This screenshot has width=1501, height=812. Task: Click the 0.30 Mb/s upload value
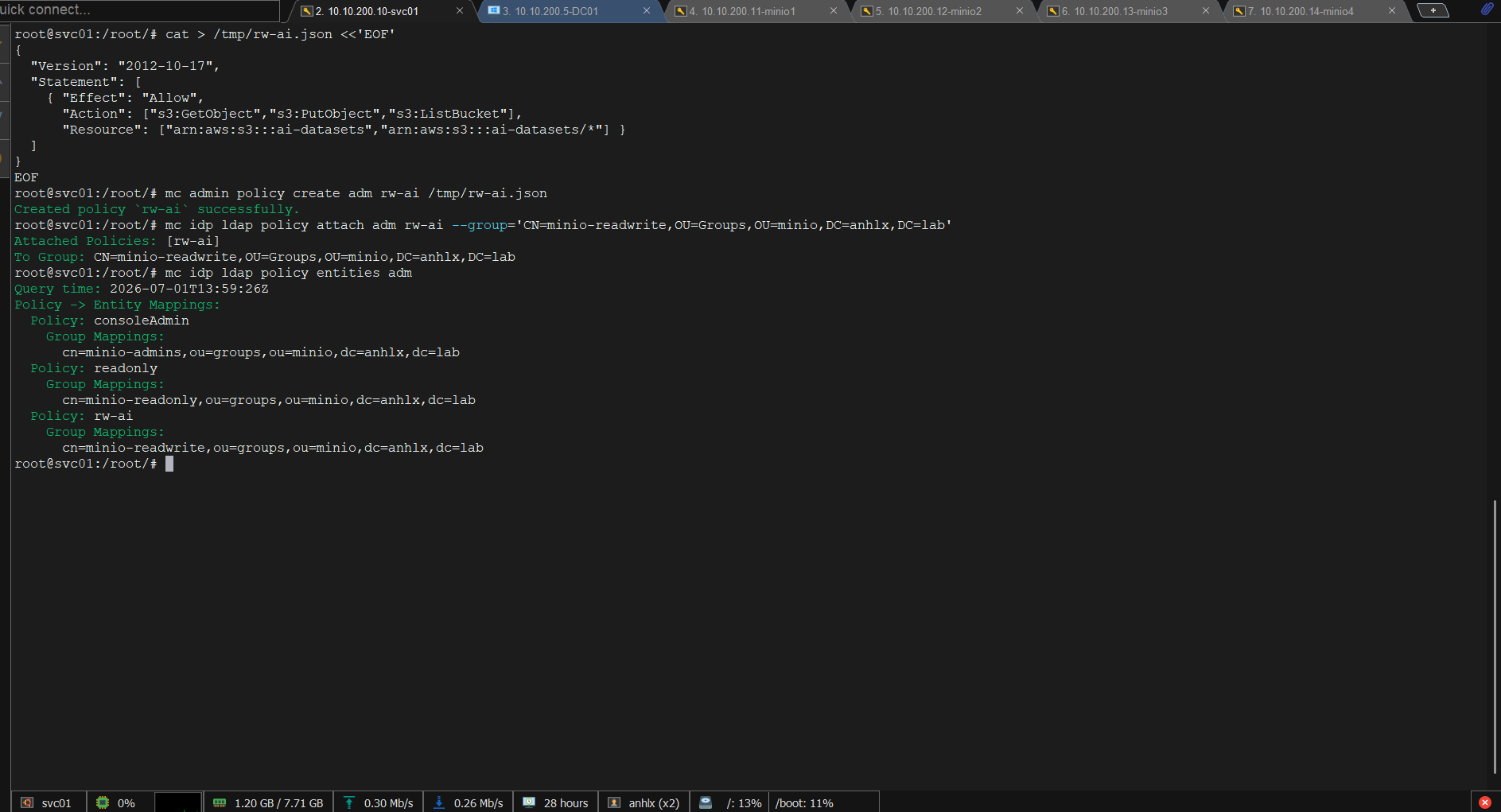pyautogui.click(x=388, y=803)
